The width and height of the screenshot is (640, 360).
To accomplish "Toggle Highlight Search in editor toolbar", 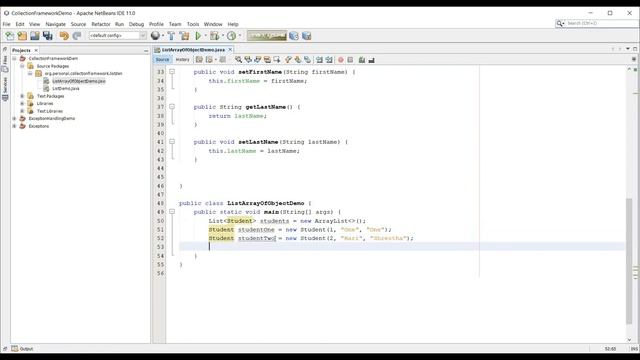I will tap(267, 60).
